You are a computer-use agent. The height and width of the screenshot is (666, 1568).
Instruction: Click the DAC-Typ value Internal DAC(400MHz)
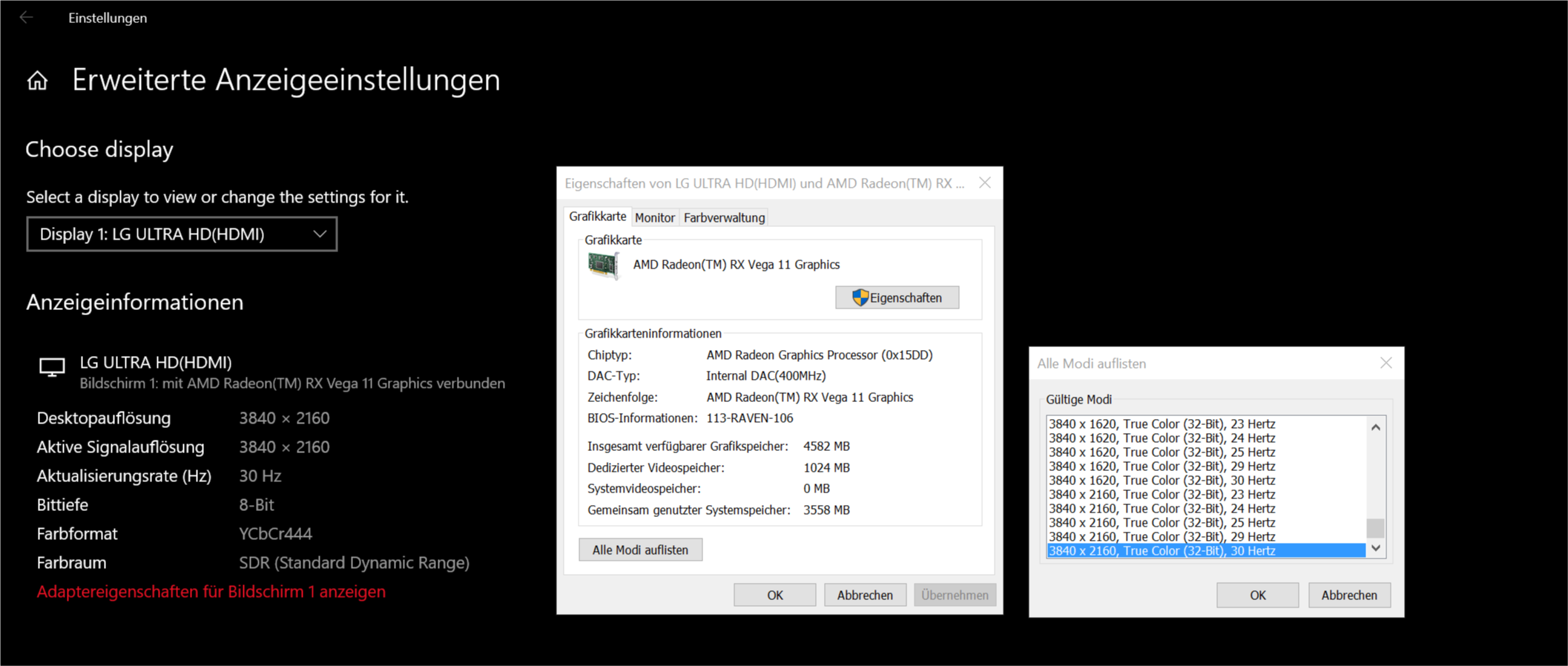point(766,376)
